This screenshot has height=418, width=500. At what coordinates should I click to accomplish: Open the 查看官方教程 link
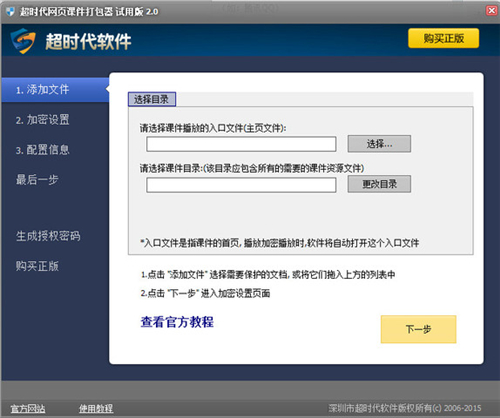[x=177, y=322]
